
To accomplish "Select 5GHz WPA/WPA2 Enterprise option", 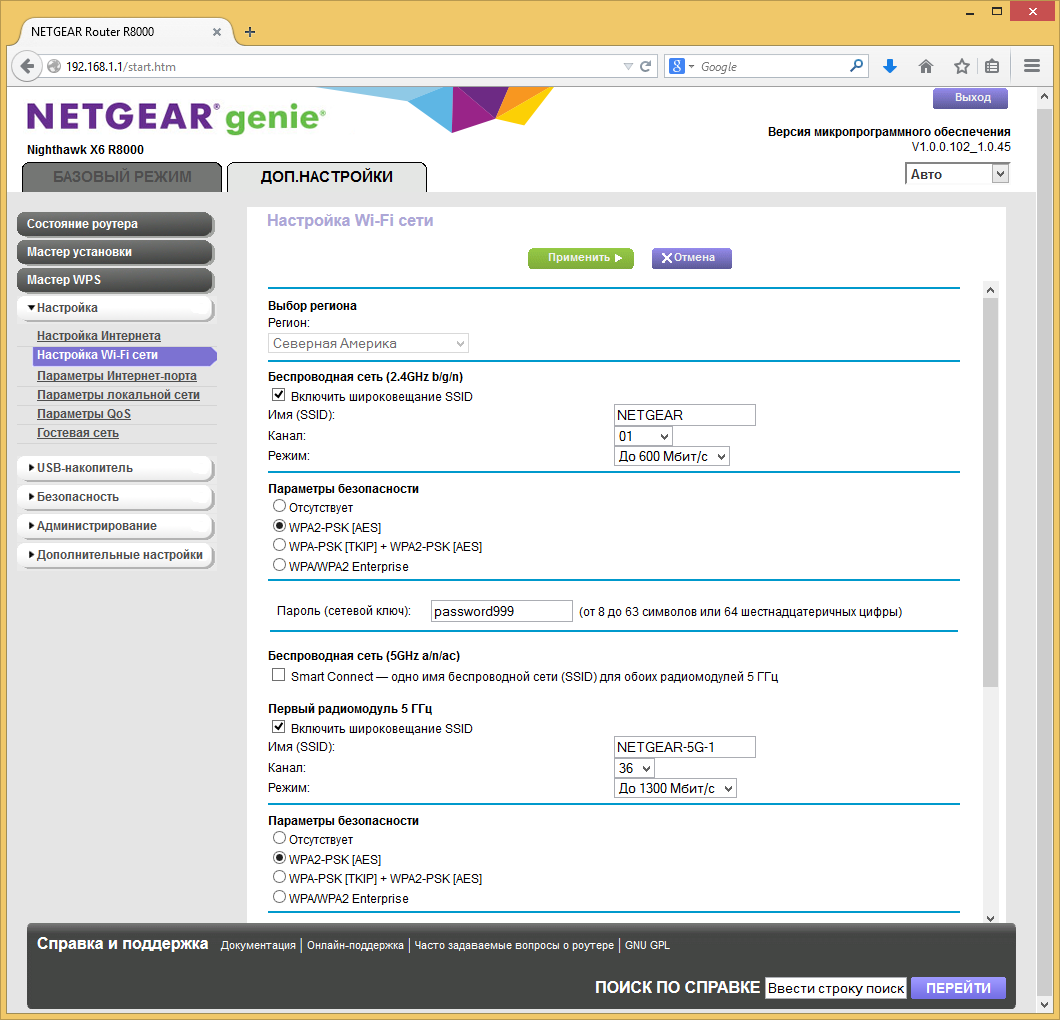I will (279, 897).
